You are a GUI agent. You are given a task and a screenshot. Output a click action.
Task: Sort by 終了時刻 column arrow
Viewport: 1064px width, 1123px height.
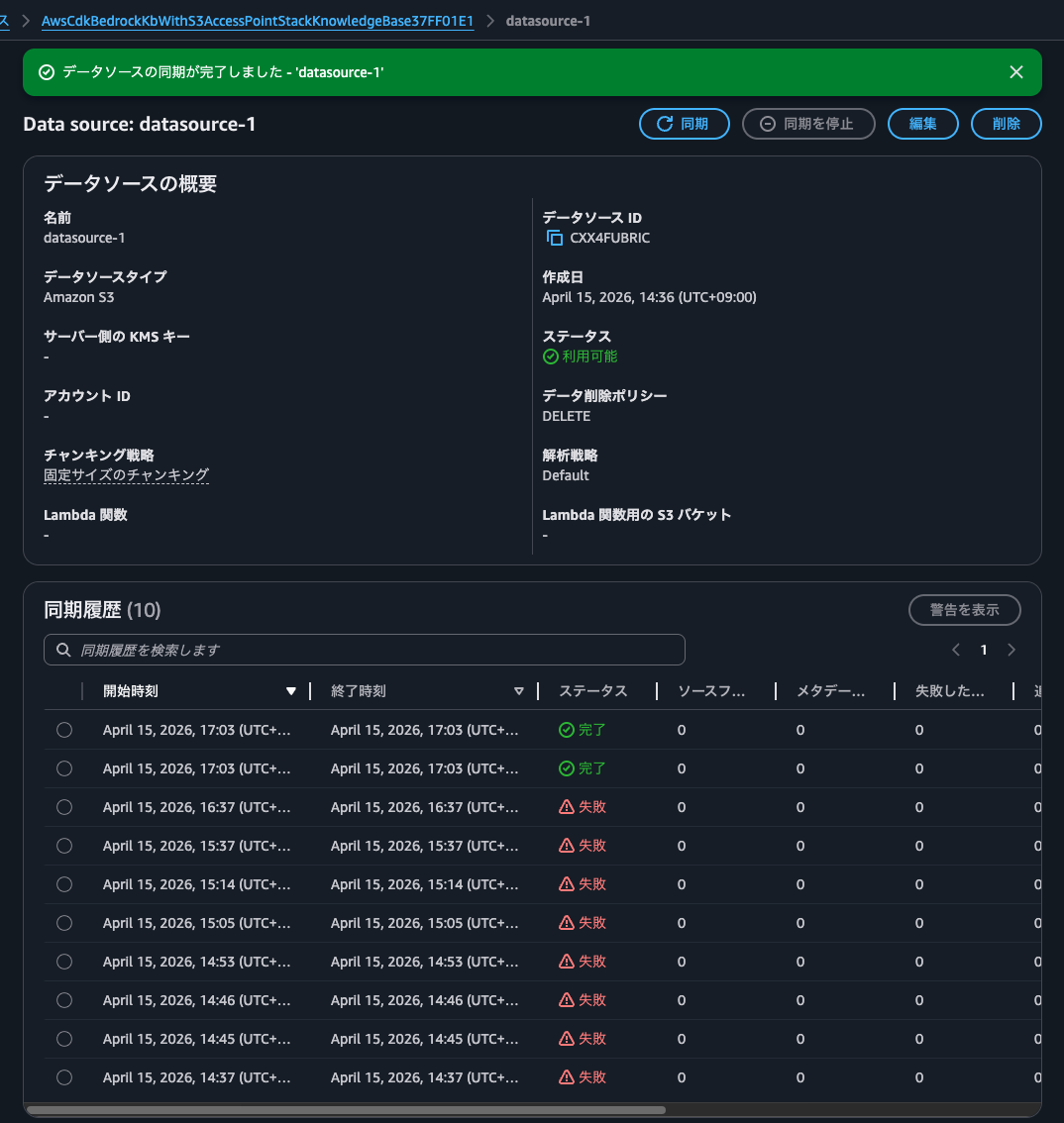pos(518,691)
